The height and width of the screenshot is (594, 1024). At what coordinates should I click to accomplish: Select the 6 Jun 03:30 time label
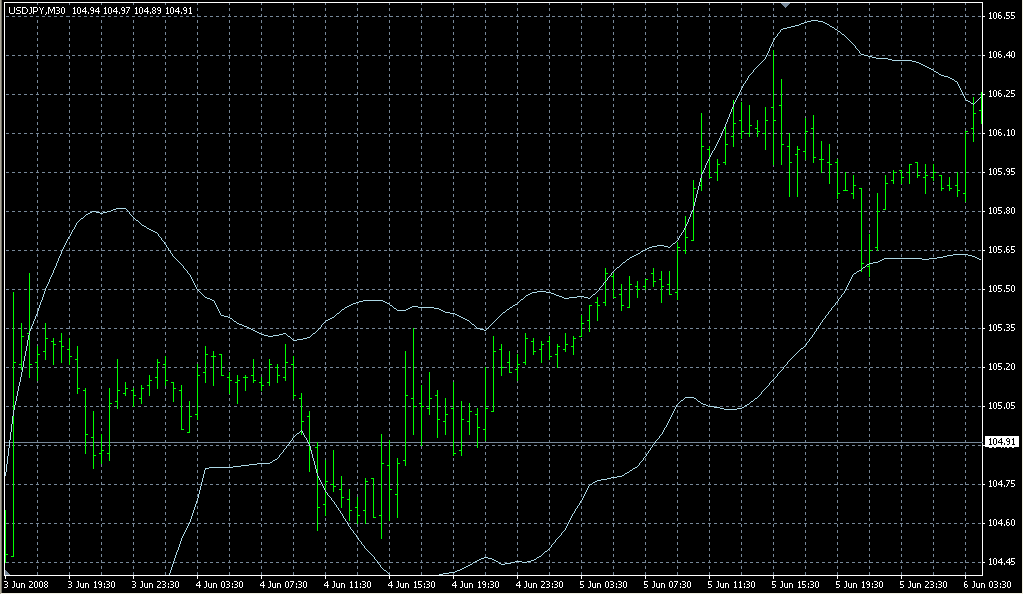[985, 585]
